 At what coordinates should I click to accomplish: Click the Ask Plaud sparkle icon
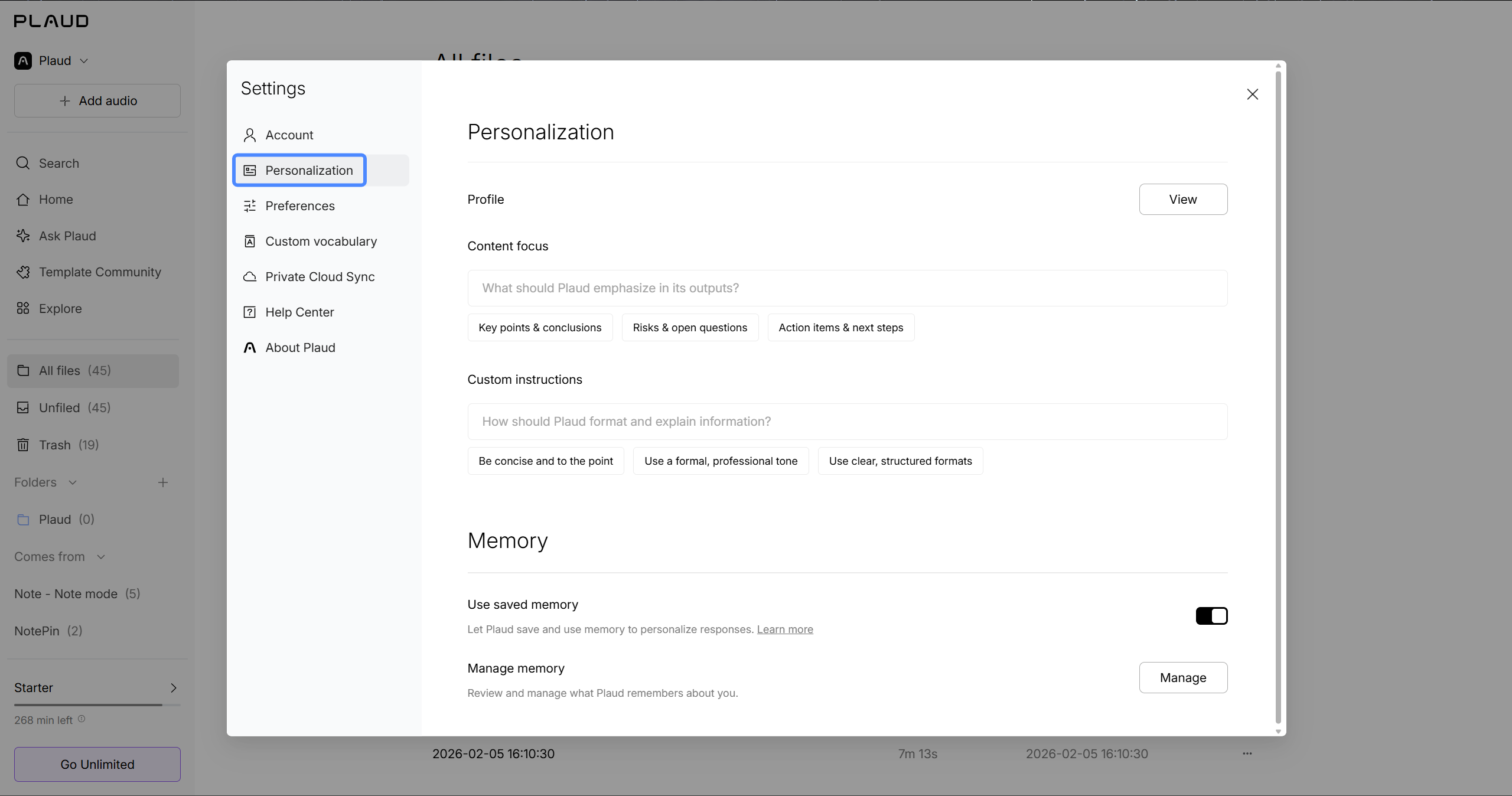point(23,236)
